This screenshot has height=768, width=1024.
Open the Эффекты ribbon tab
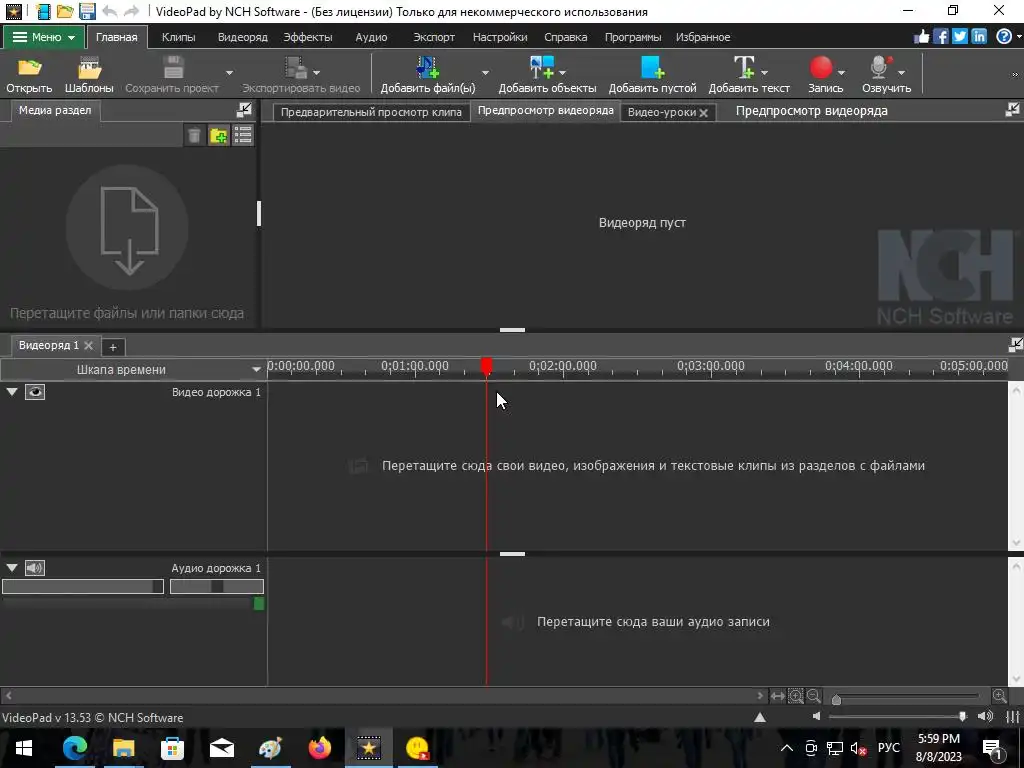pyautogui.click(x=308, y=37)
